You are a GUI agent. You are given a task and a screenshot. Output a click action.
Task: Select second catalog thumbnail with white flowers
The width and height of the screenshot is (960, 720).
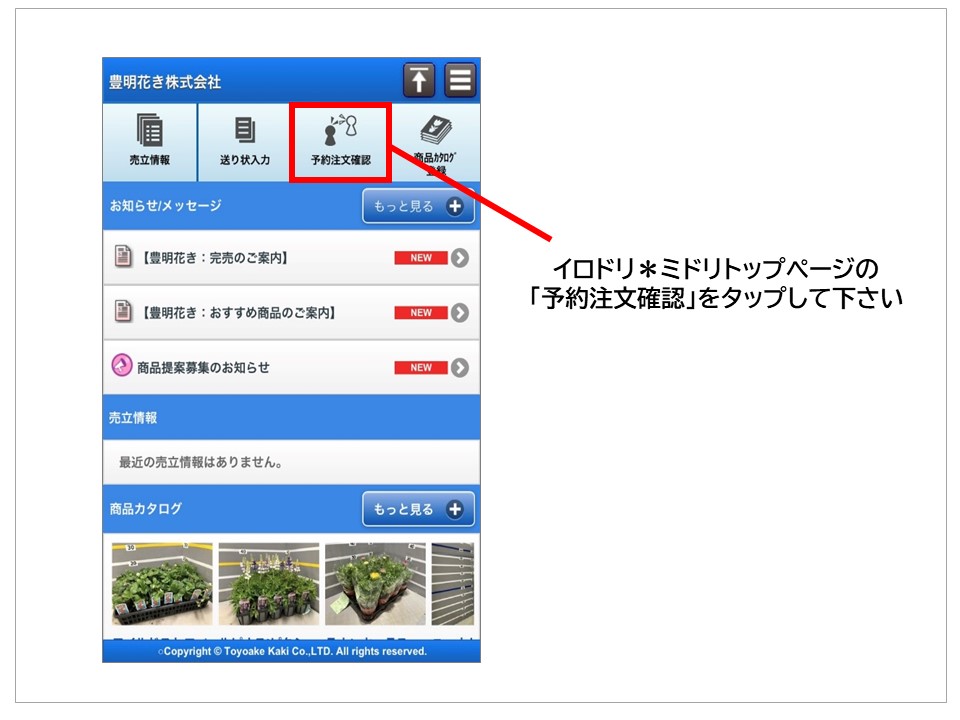coord(269,584)
